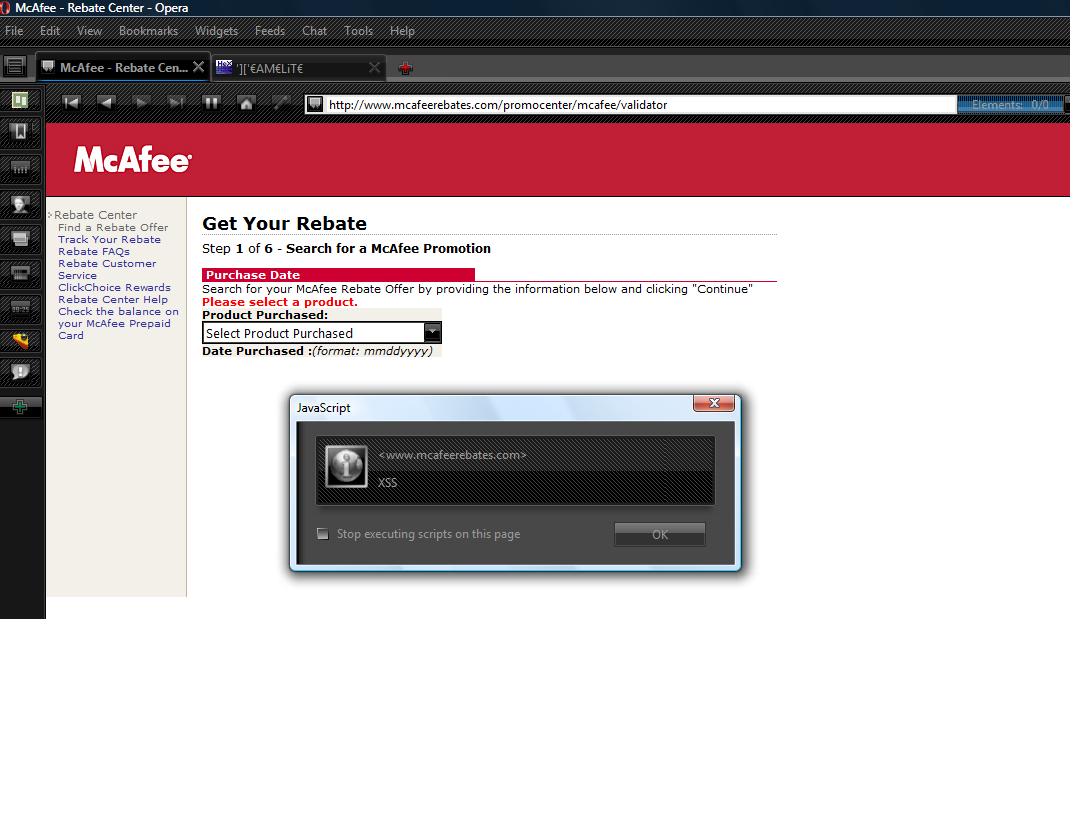This screenshot has width=1083, height=834.
Task: Open the Rebate Center link
Action: pos(95,215)
